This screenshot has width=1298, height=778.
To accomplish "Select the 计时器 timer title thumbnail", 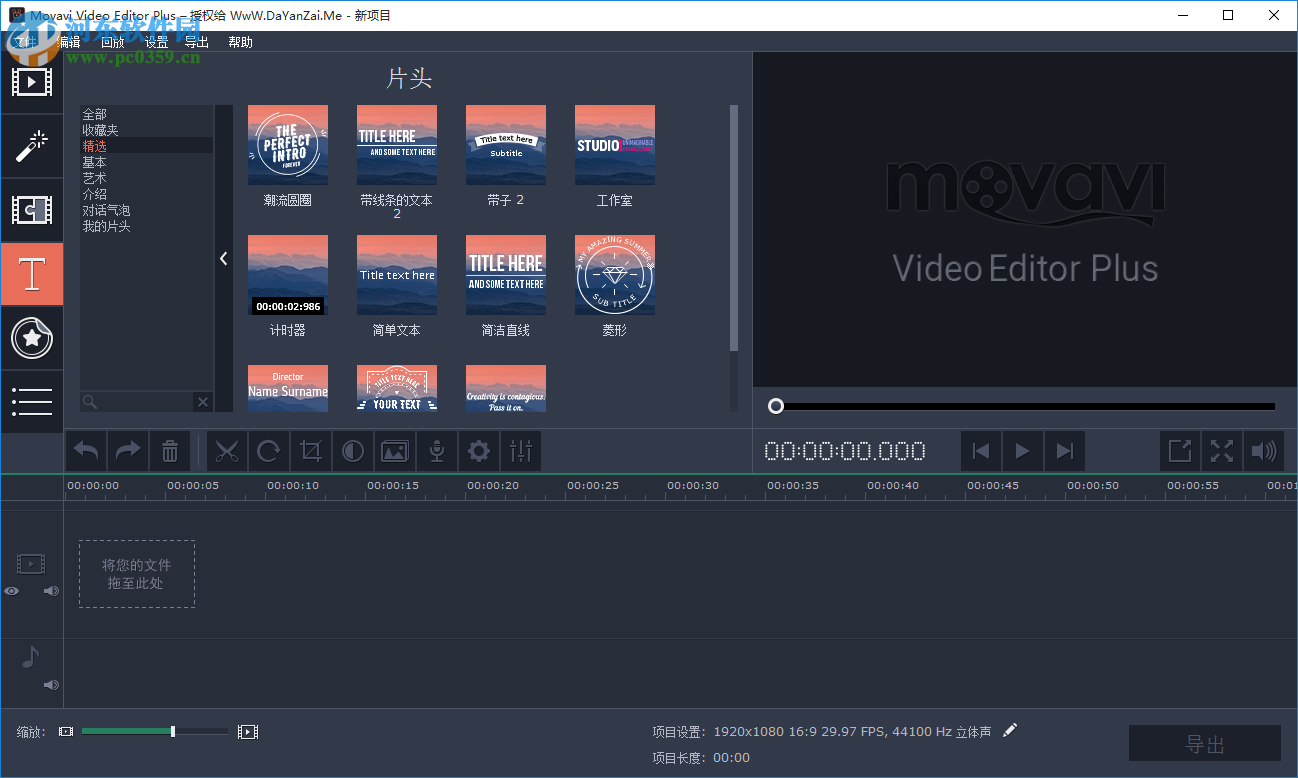I will pyautogui.click(x=287, y=275).
